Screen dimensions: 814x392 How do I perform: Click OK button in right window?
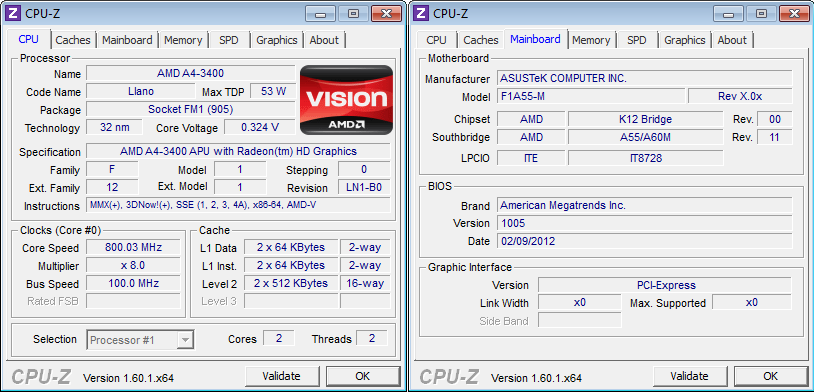[771, 376]
